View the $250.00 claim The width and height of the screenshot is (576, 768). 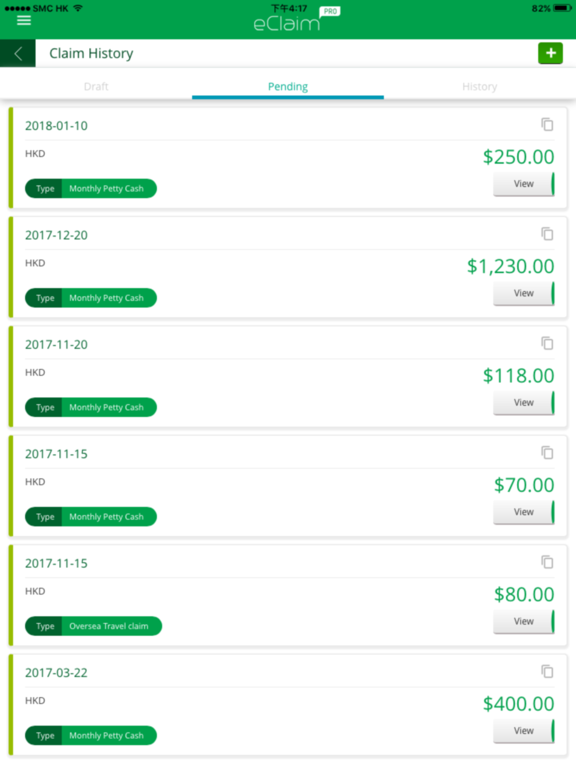[x=524, y=184]
